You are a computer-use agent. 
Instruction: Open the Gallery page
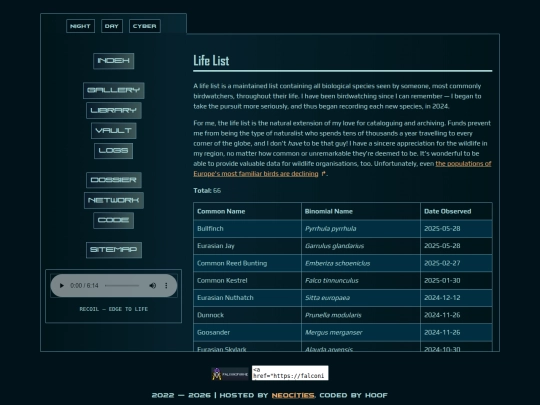click(114, 90)
